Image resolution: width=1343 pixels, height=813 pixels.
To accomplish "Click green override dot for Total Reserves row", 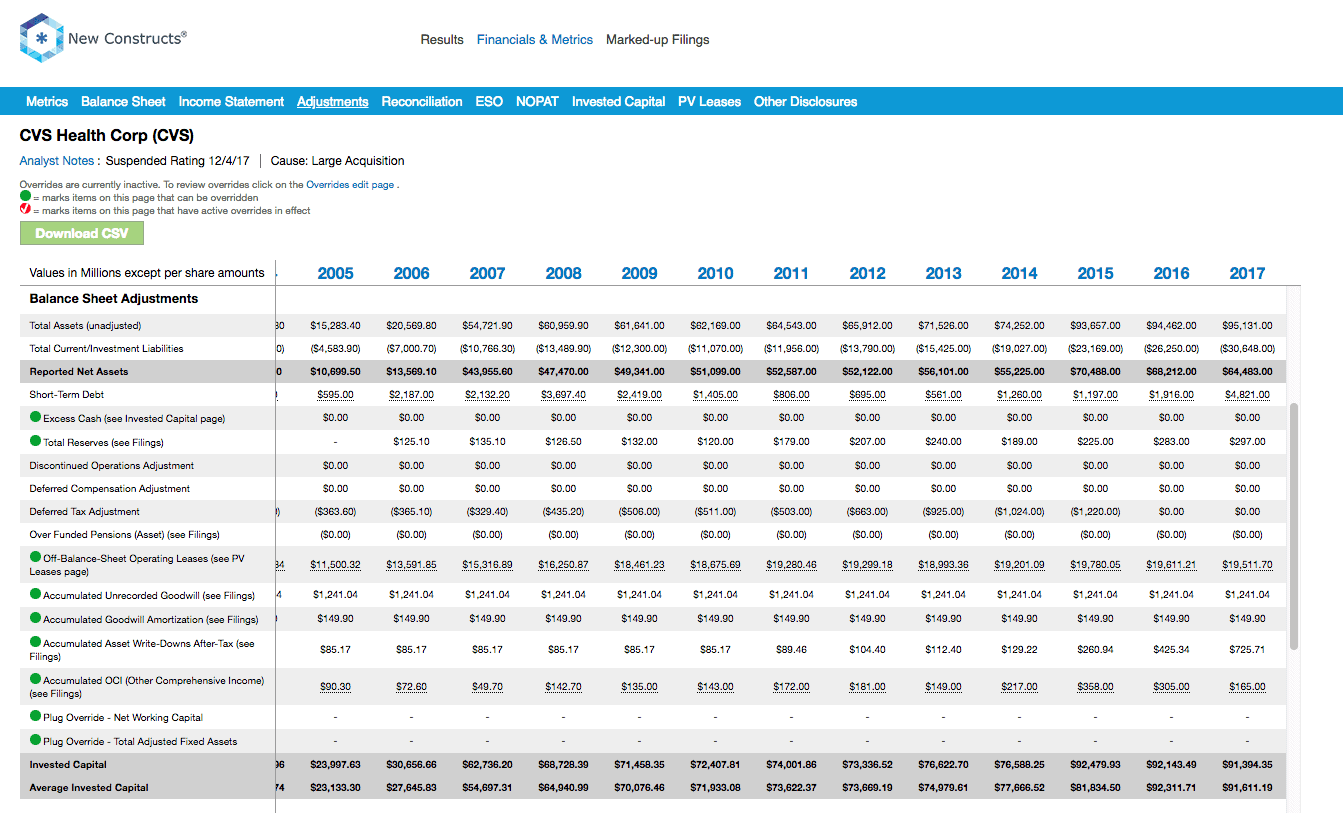I will click(36, 441).
